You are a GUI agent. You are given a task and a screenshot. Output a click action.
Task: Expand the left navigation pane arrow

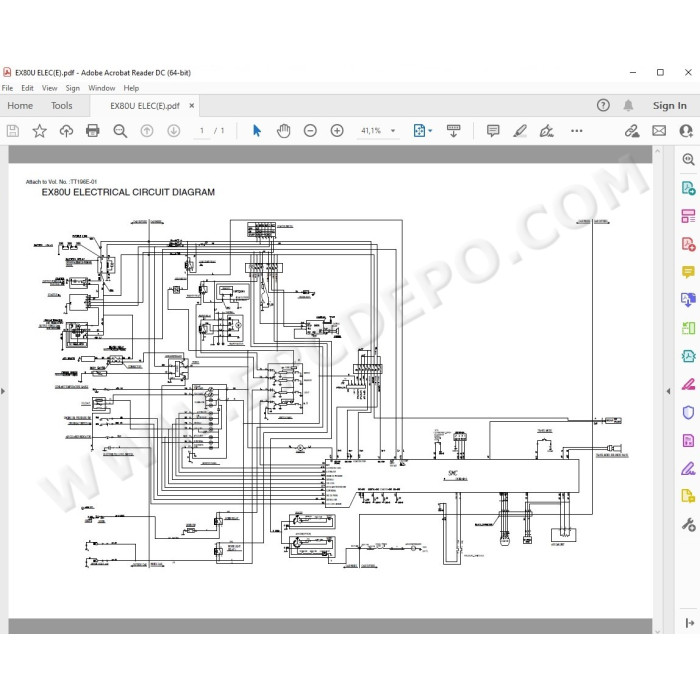pyautogui.click(x=3, y=391)
